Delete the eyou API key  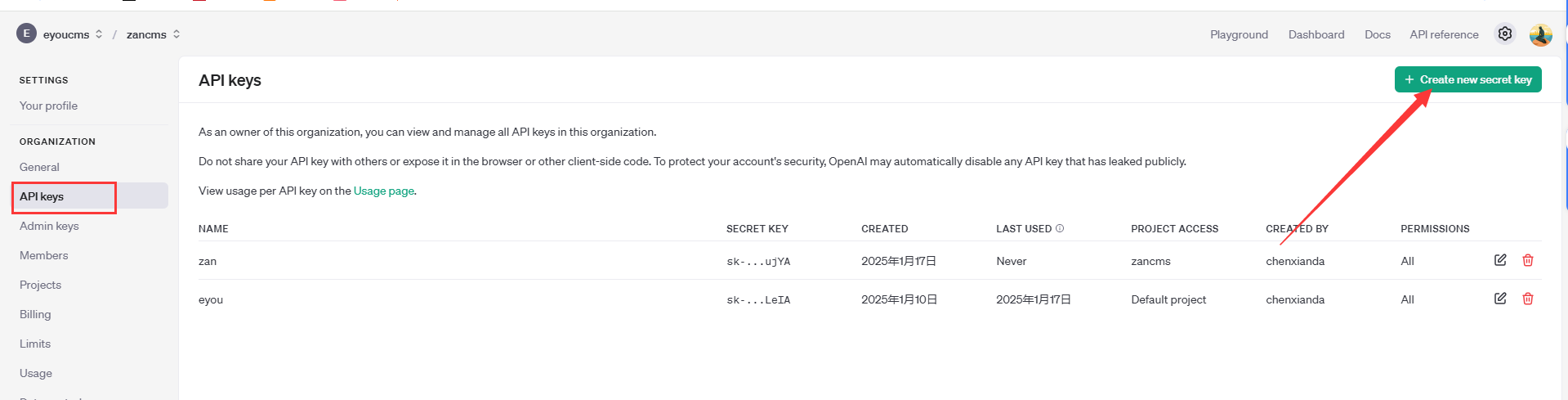1527,299
